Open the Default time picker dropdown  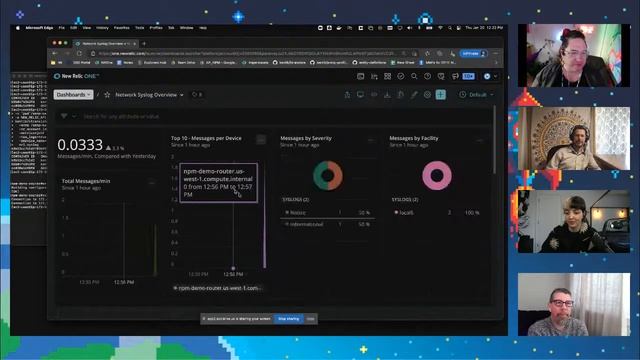click(x=476, y=95)
